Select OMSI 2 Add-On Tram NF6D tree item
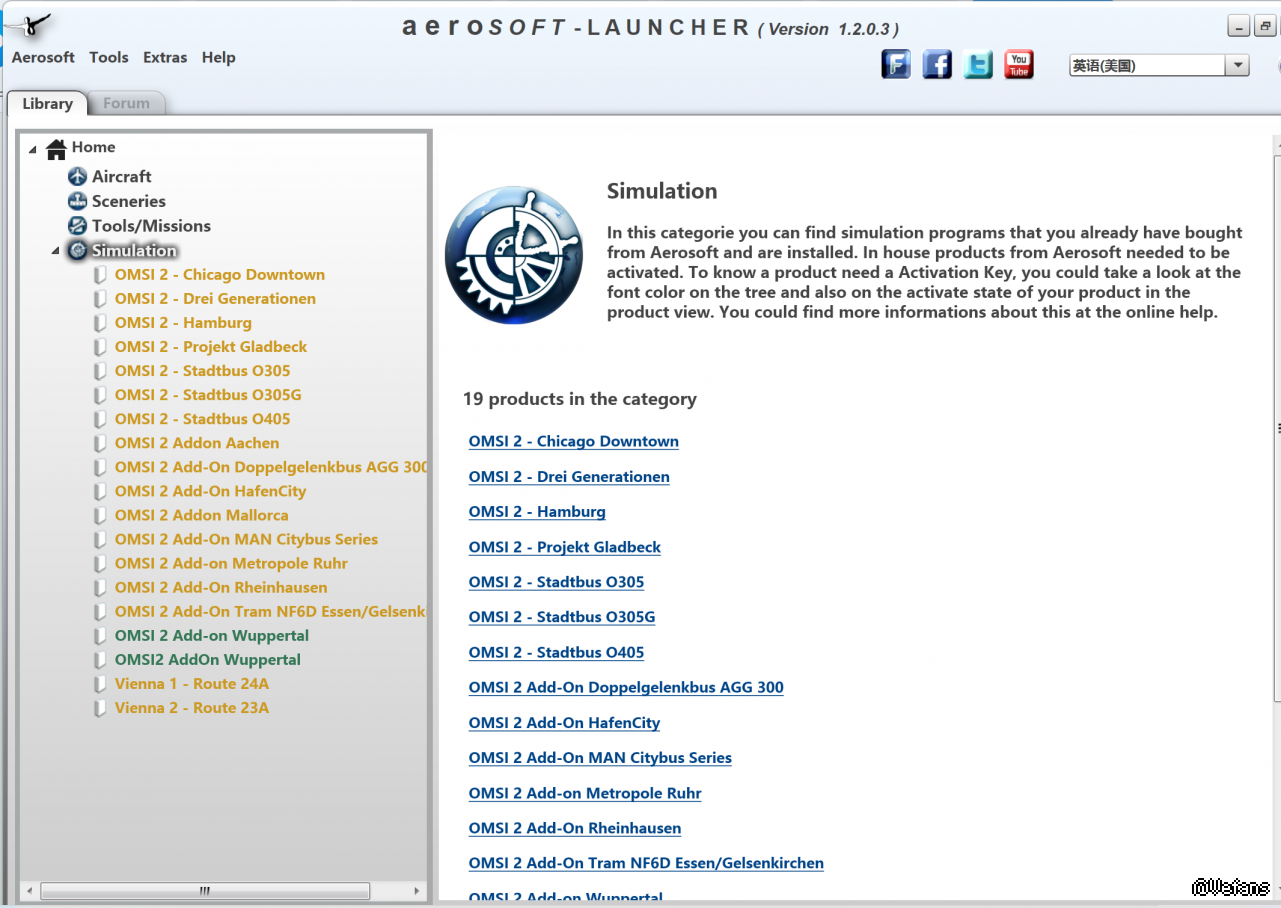Image resolution: width=1281 pixels, height=908 pixels. (270, 611)
